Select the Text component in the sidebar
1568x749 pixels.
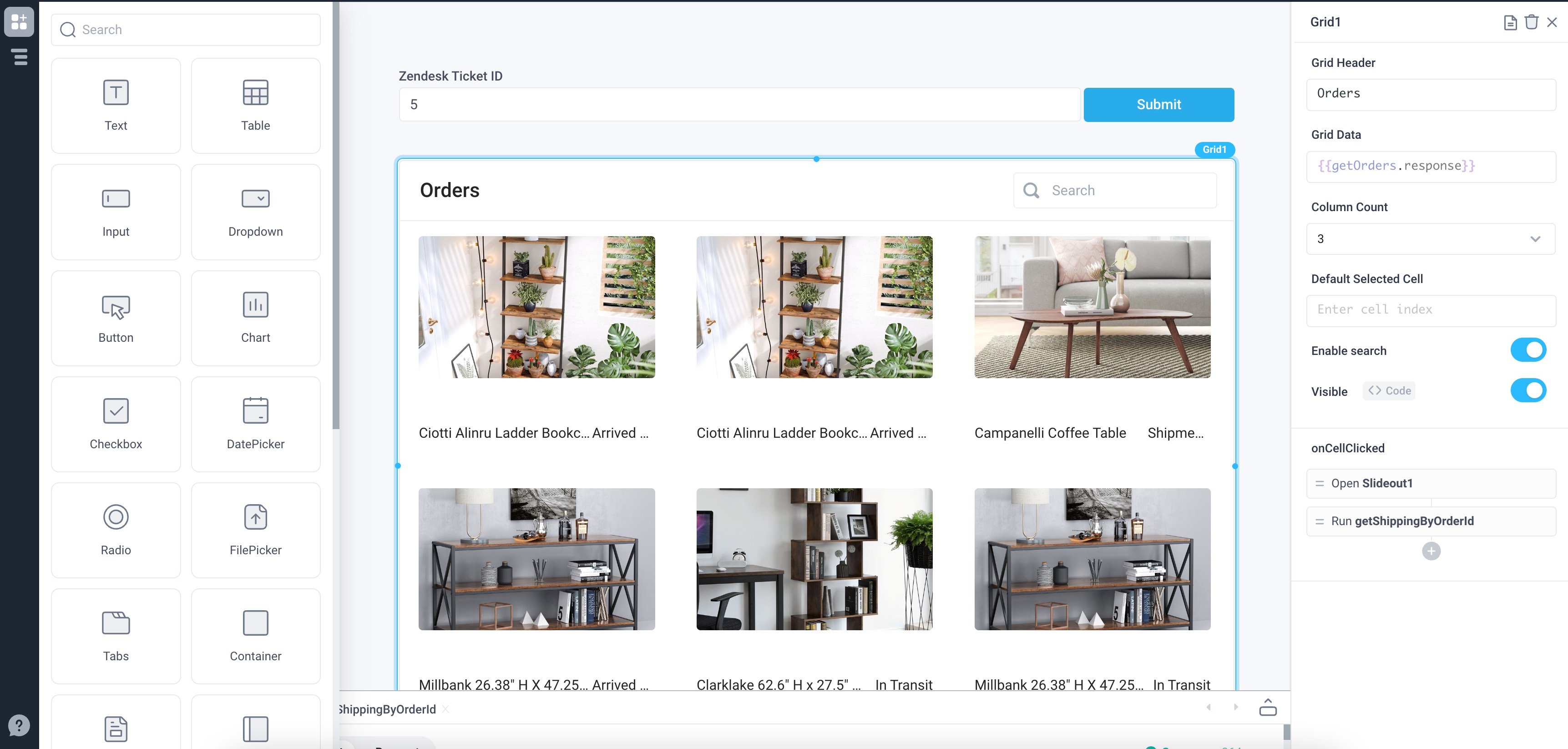(116, 106)
